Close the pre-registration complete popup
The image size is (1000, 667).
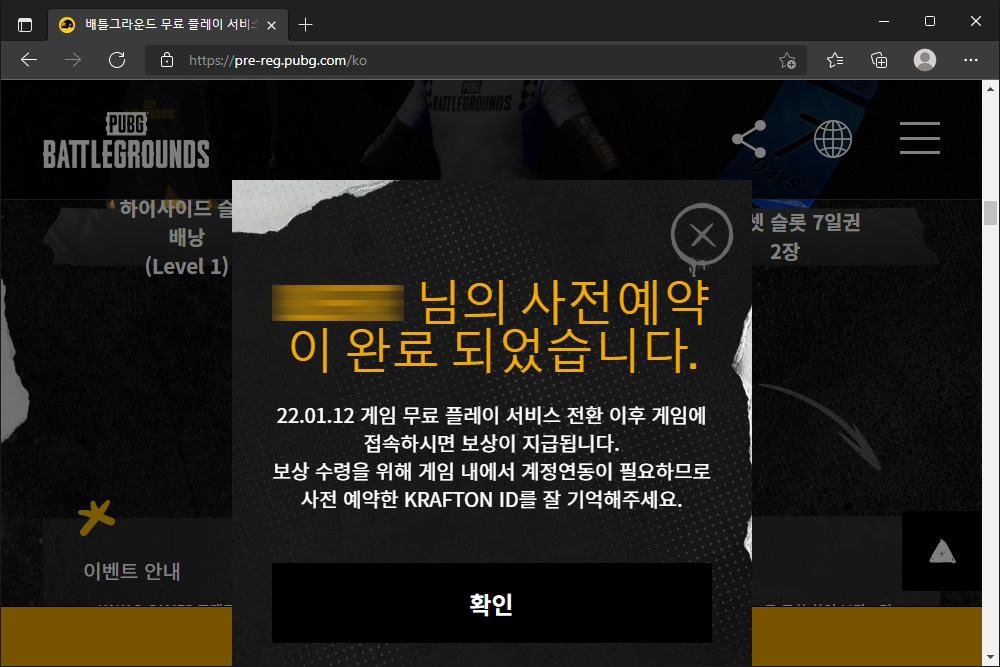click(702, 235)
